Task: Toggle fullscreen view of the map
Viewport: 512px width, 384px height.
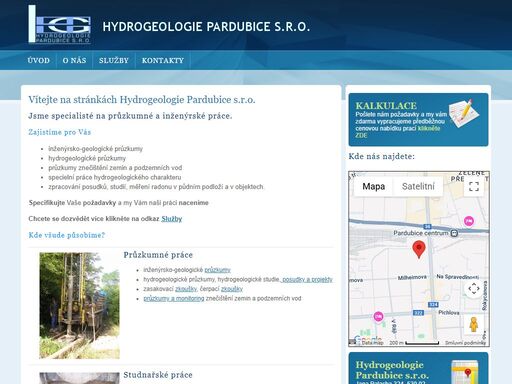Action: [474, 186]
